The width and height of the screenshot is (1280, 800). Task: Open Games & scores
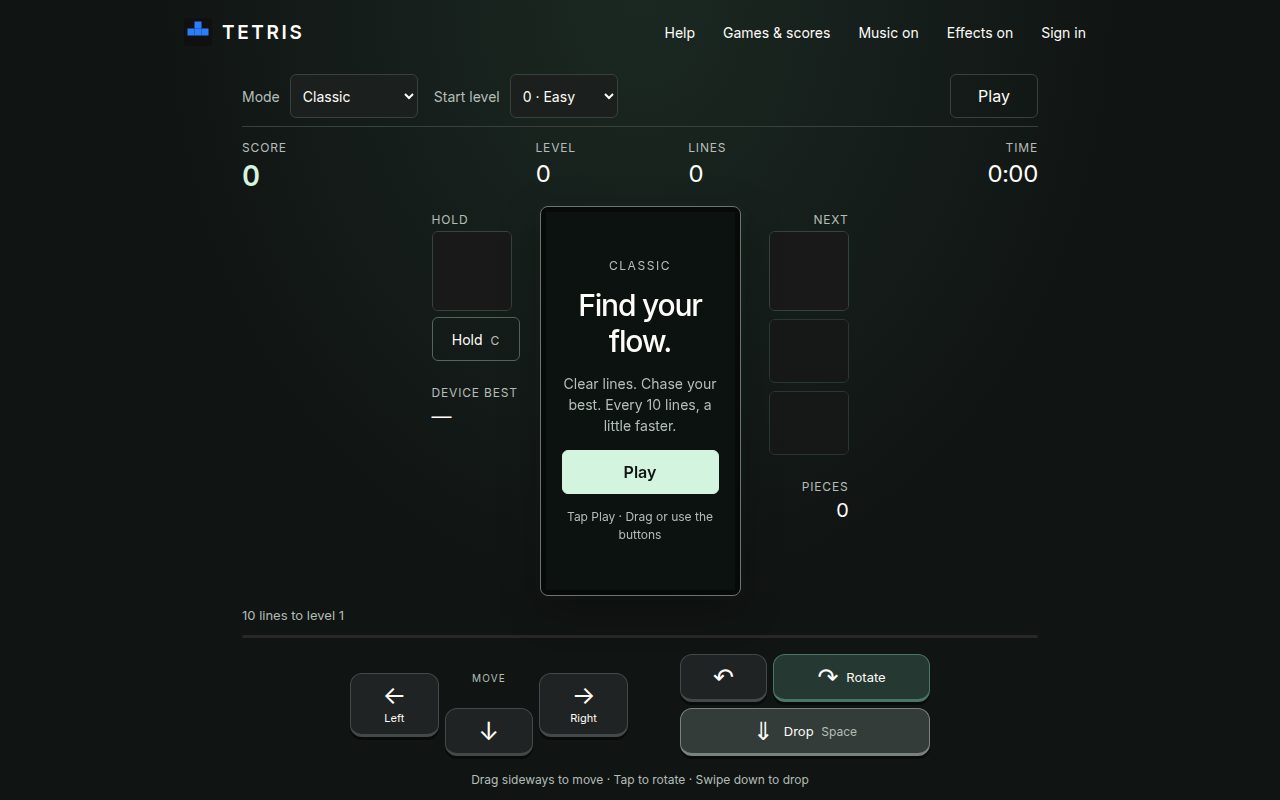tap(777, 33)
